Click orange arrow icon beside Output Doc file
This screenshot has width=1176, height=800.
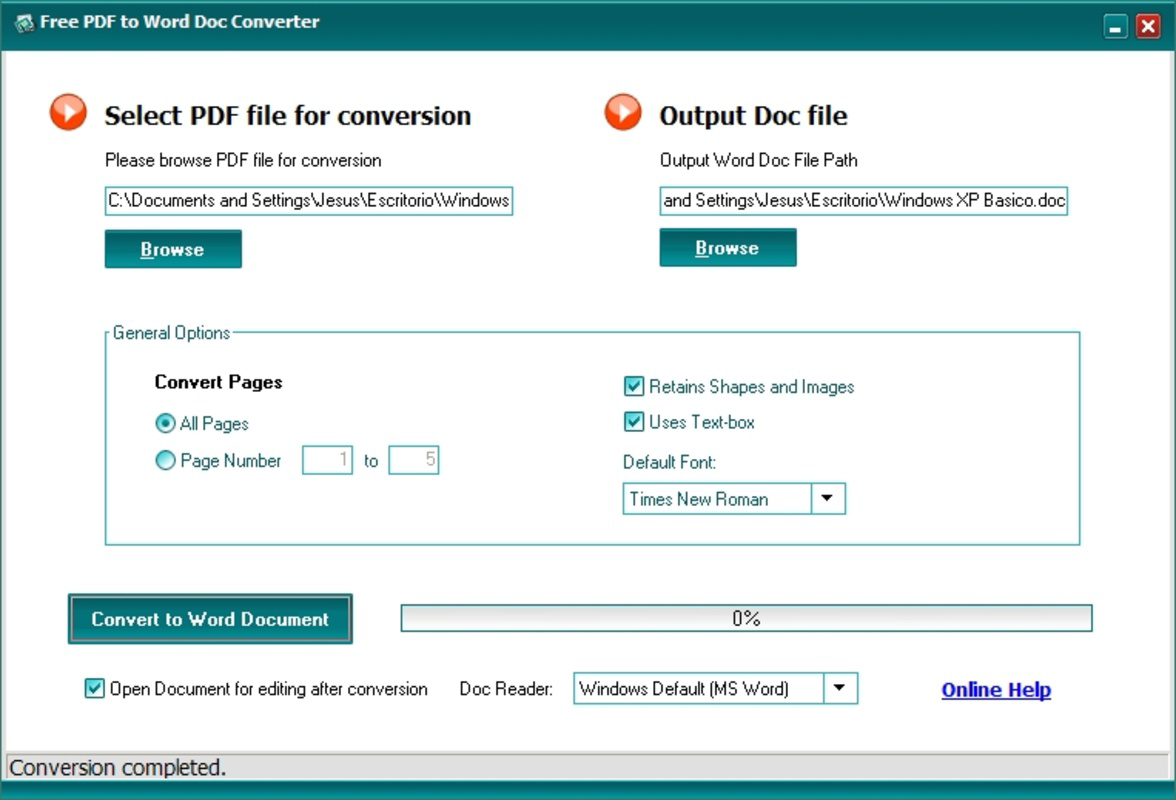click(623, 112)
